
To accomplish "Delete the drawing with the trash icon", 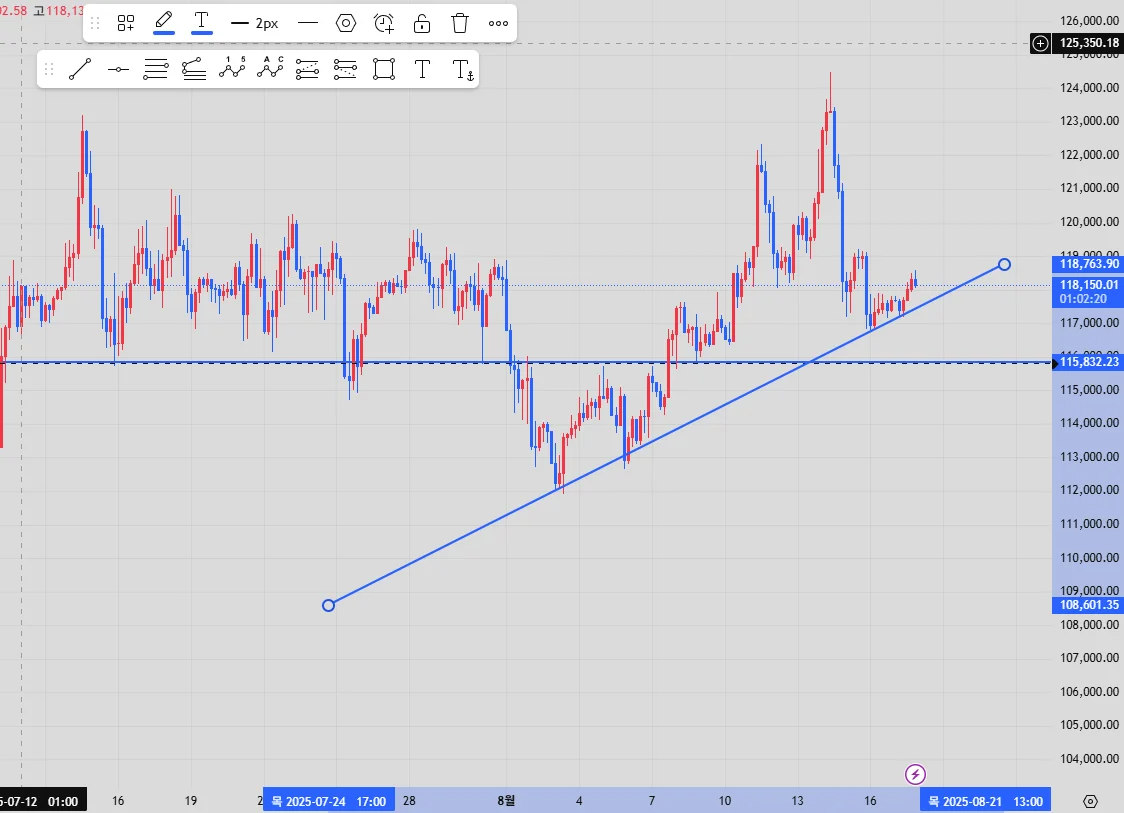I will [x=459, y=23].
